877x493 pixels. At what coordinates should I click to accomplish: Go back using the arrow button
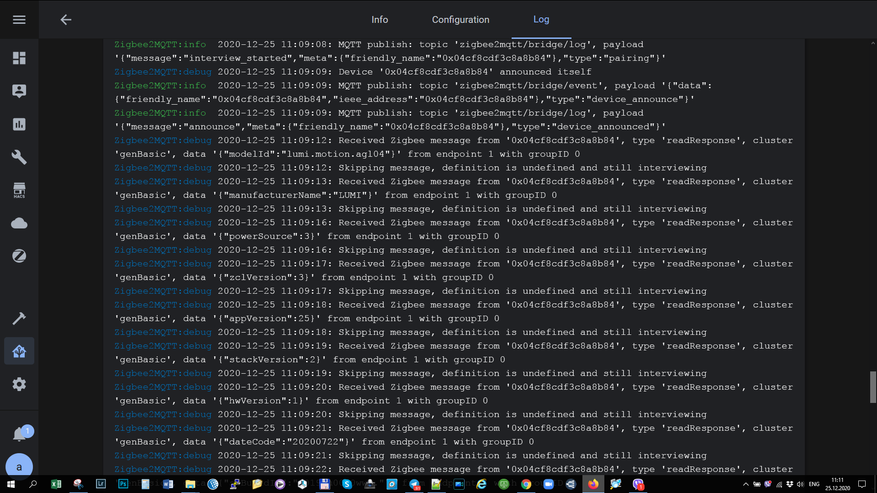(x=66, y=20)
